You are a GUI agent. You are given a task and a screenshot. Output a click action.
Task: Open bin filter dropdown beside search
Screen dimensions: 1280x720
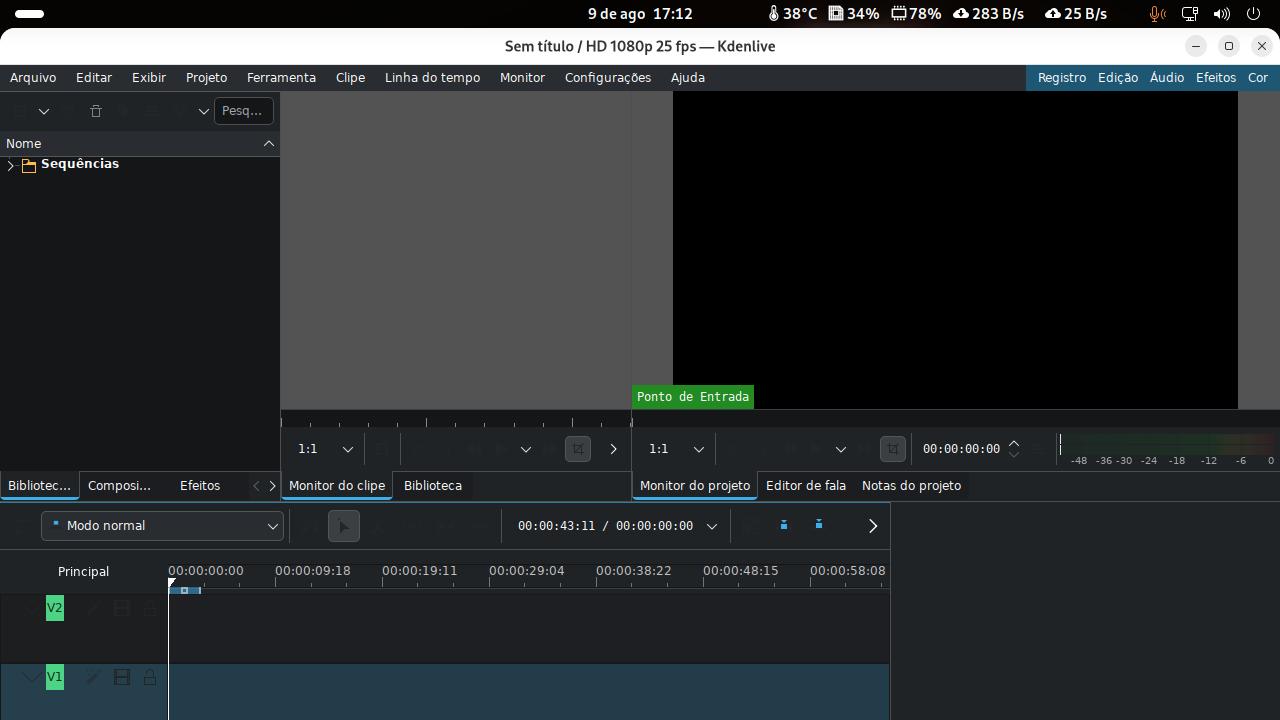coord(203,111)
